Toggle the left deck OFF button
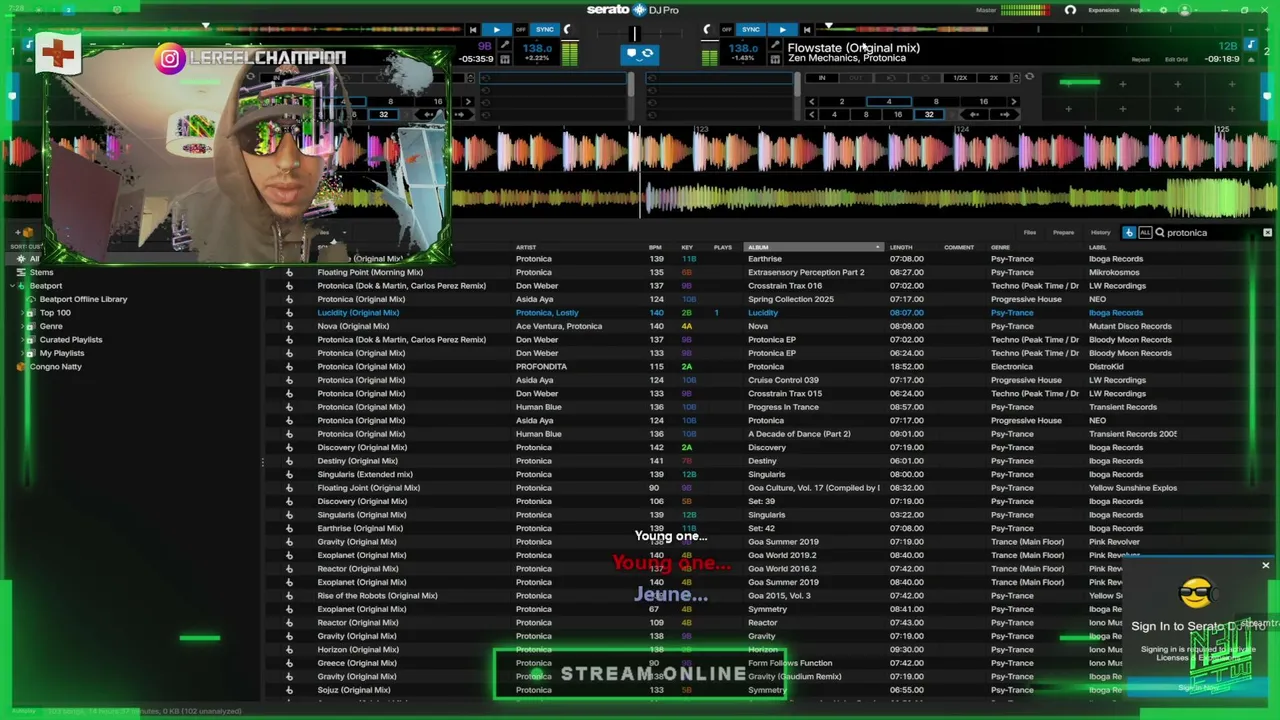 click(520, 30)
